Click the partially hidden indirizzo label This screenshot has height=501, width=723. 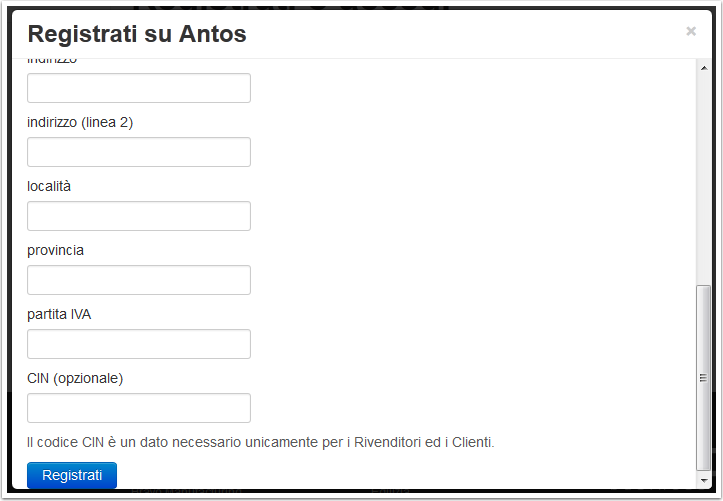click(x=52, y=61)
